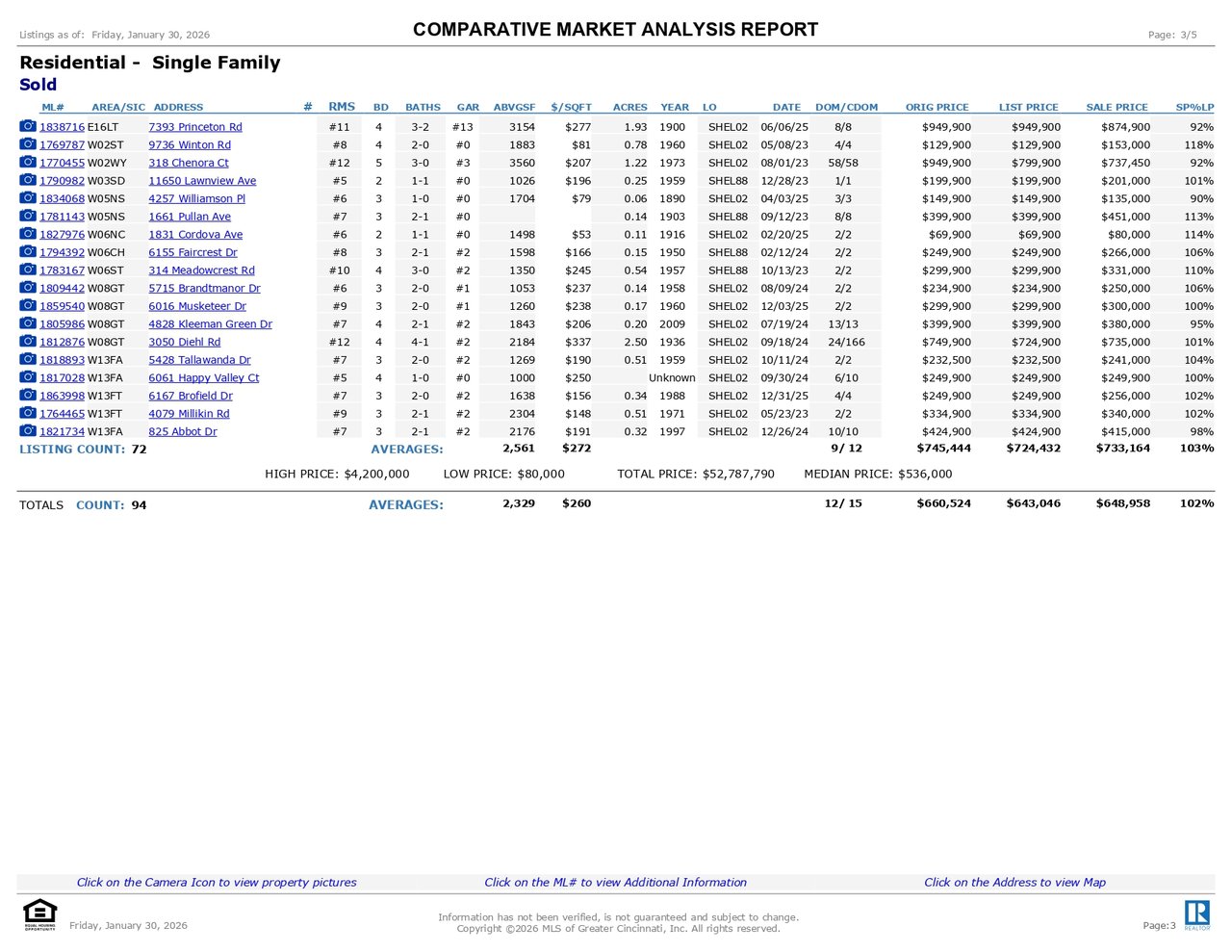Open ML# 1863998 additional information
Viewport: 1232px width, 952px height.
click(62, 396)
